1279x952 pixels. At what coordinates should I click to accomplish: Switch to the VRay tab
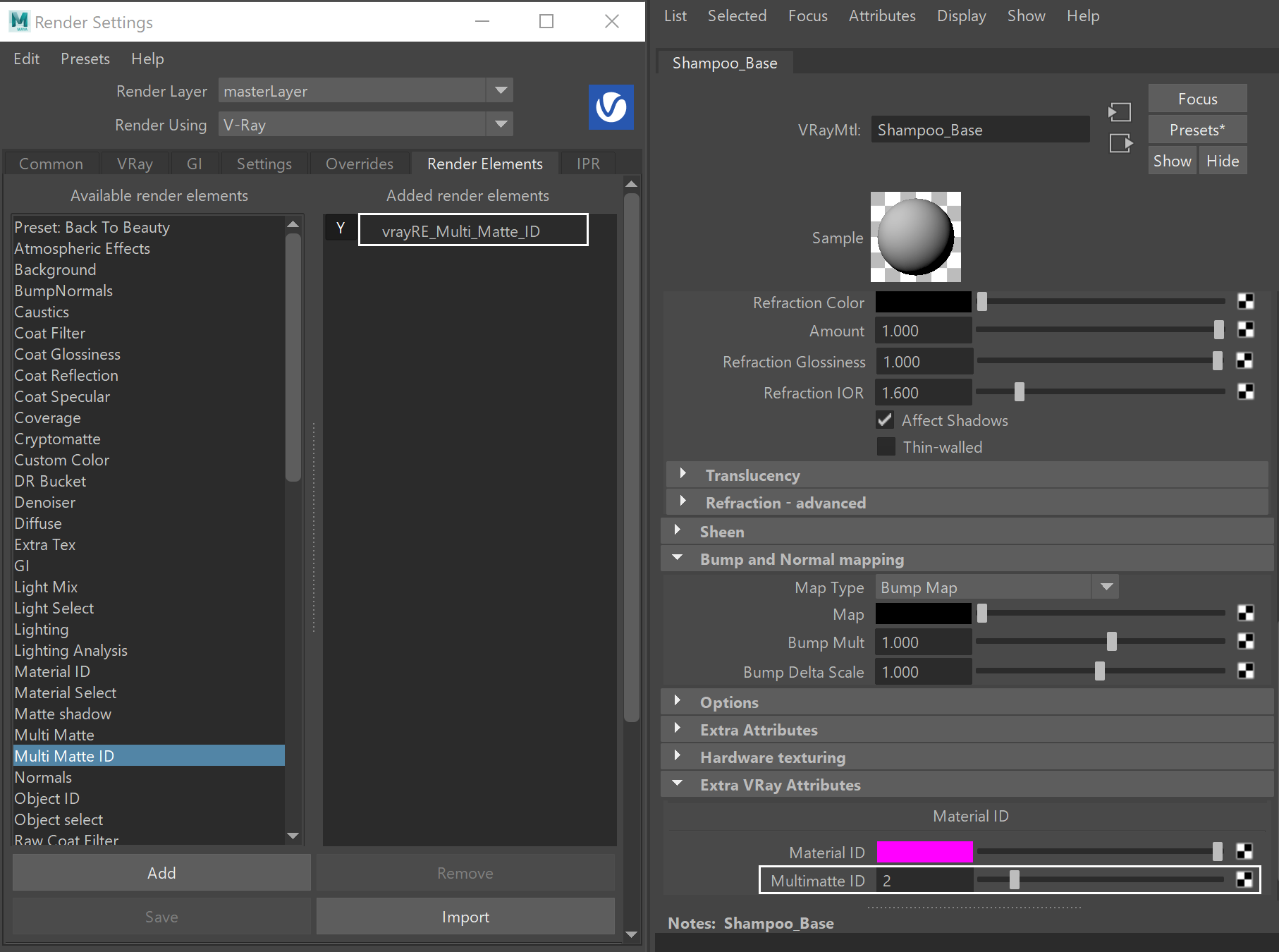tap(135, 164)
